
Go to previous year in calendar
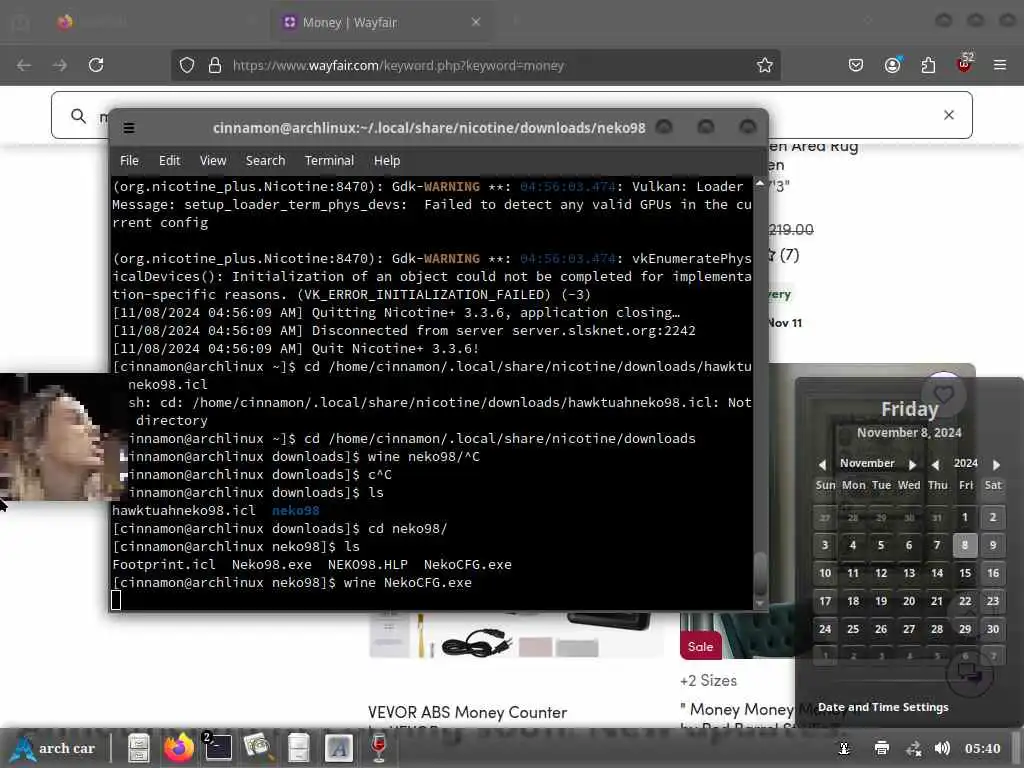(x=936, y=464)
